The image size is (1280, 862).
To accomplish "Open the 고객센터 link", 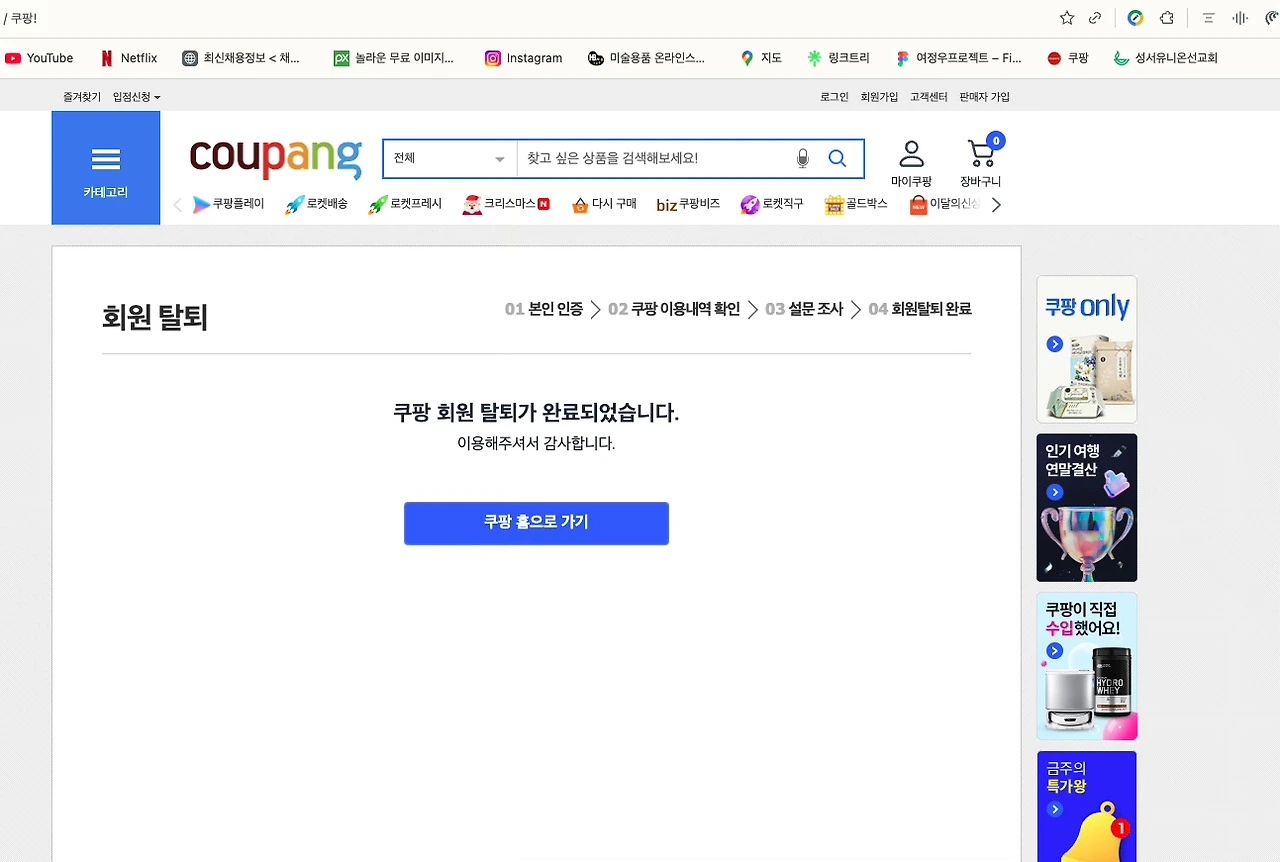I will pyautogui.click(x=928, y=97).
